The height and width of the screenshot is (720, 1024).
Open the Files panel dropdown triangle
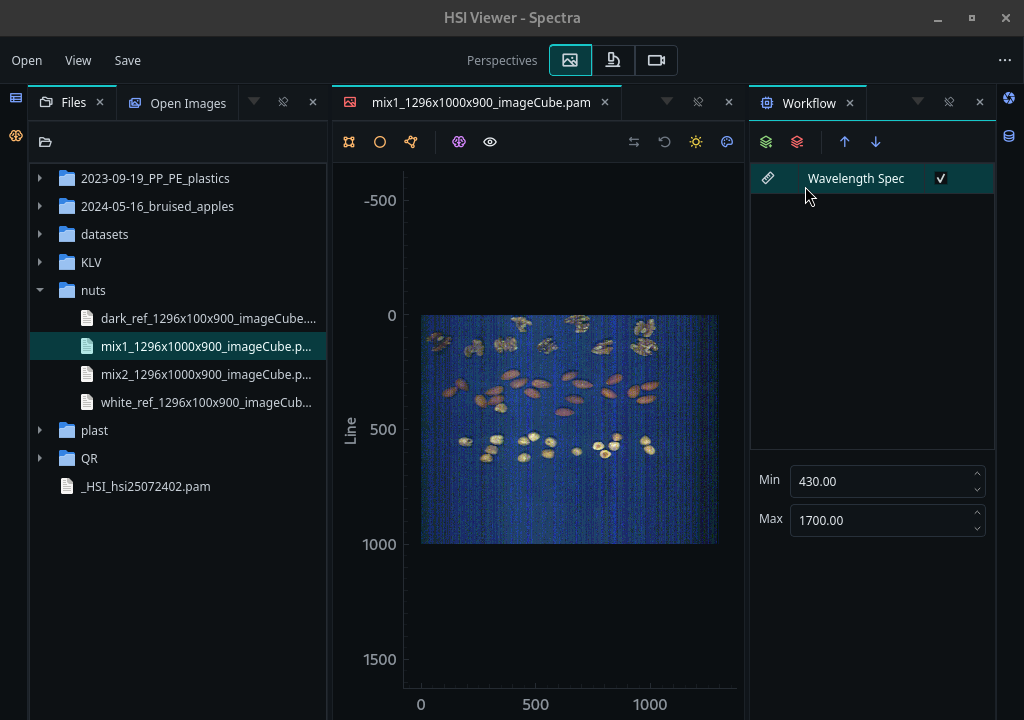click(x=254, y=101)
